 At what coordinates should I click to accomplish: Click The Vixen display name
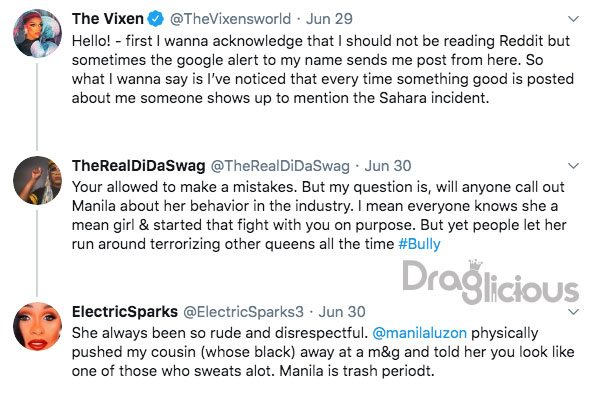pyautogui.click(x=108, y=19)
